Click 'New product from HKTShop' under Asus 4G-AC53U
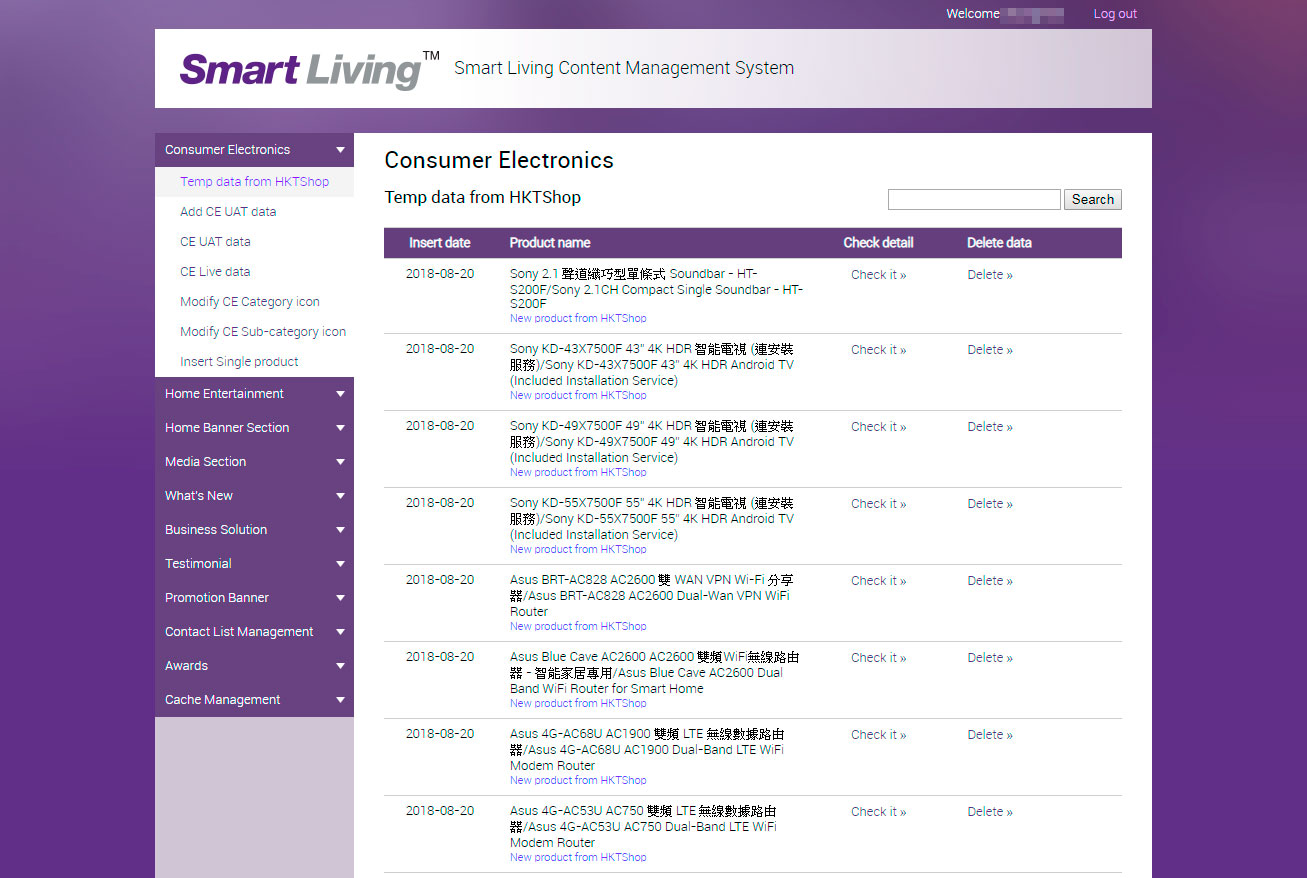Screen dimensions: 1307x878 point(578,857)
